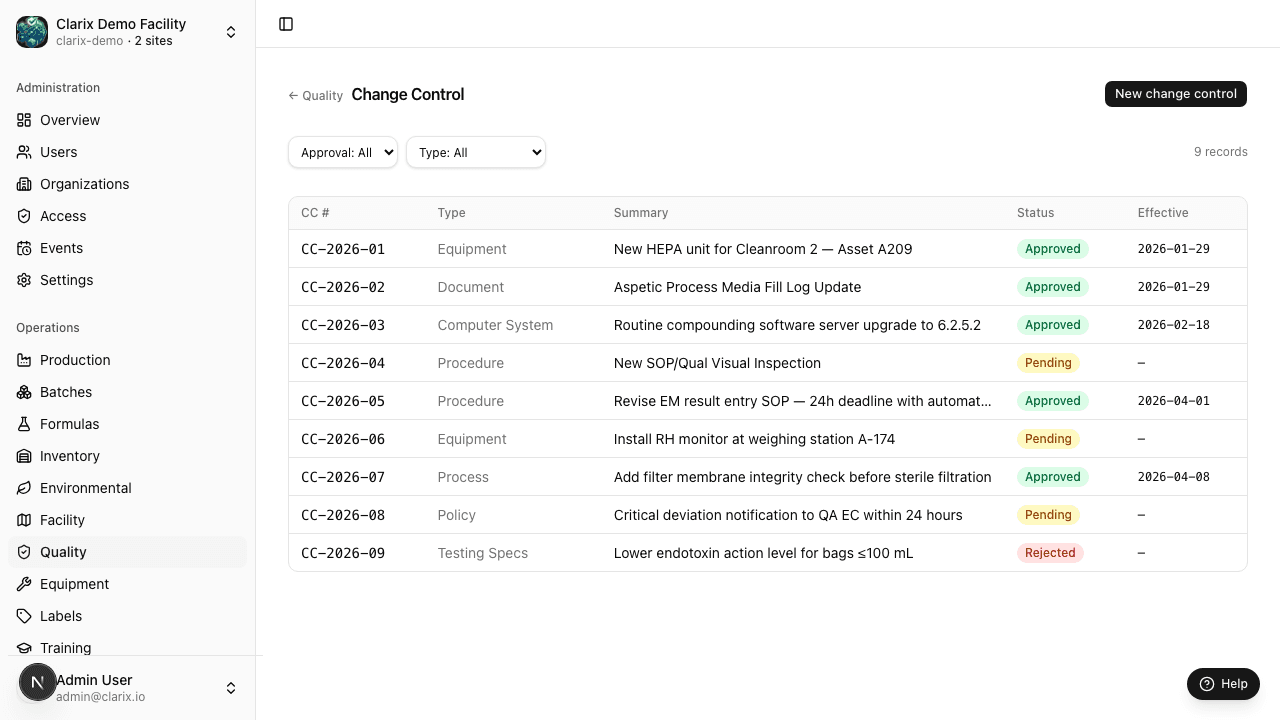The width and height of the screenshot is (1280, 720).
Task: Click the Summary column header
Action: [641, 213]
